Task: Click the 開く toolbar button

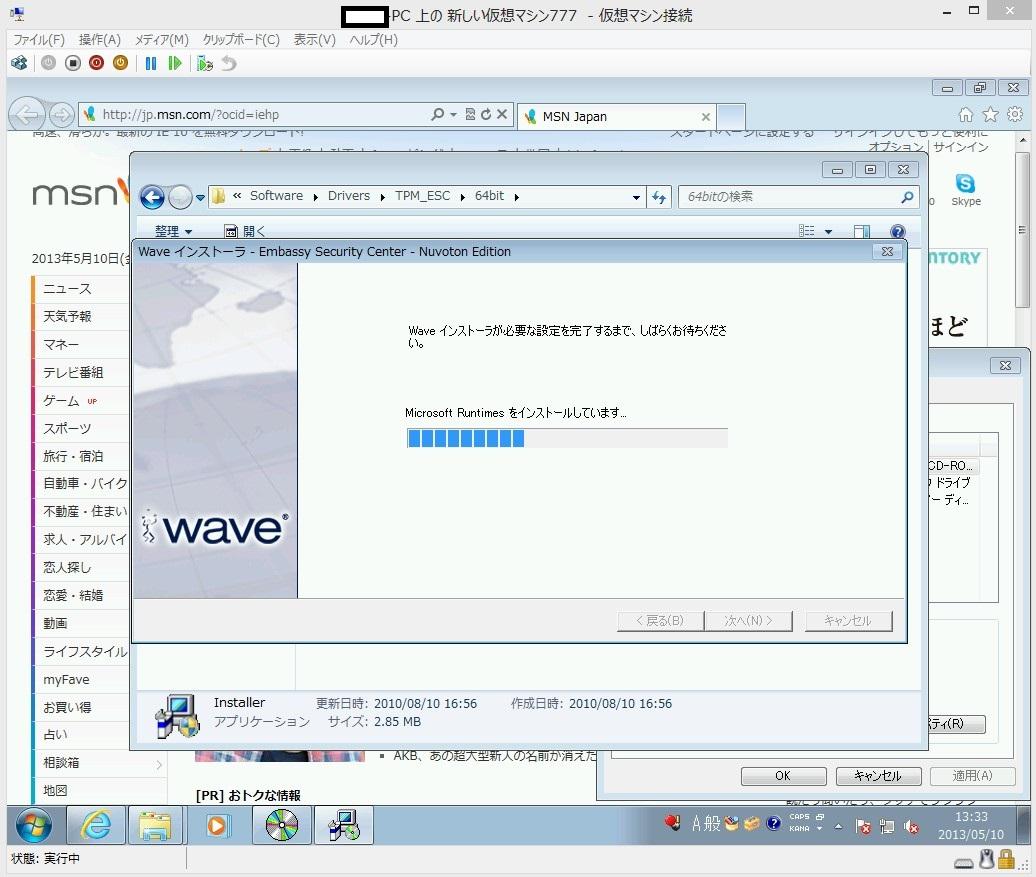Action: tap(245, 231)
